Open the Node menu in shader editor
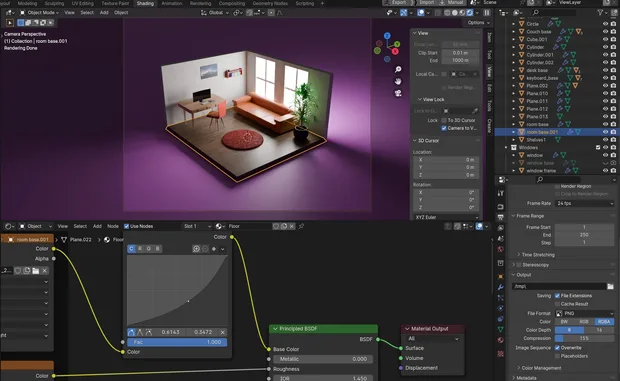This screenshot has height=381, width=620. pyautogui.click(x=113, y=226)
